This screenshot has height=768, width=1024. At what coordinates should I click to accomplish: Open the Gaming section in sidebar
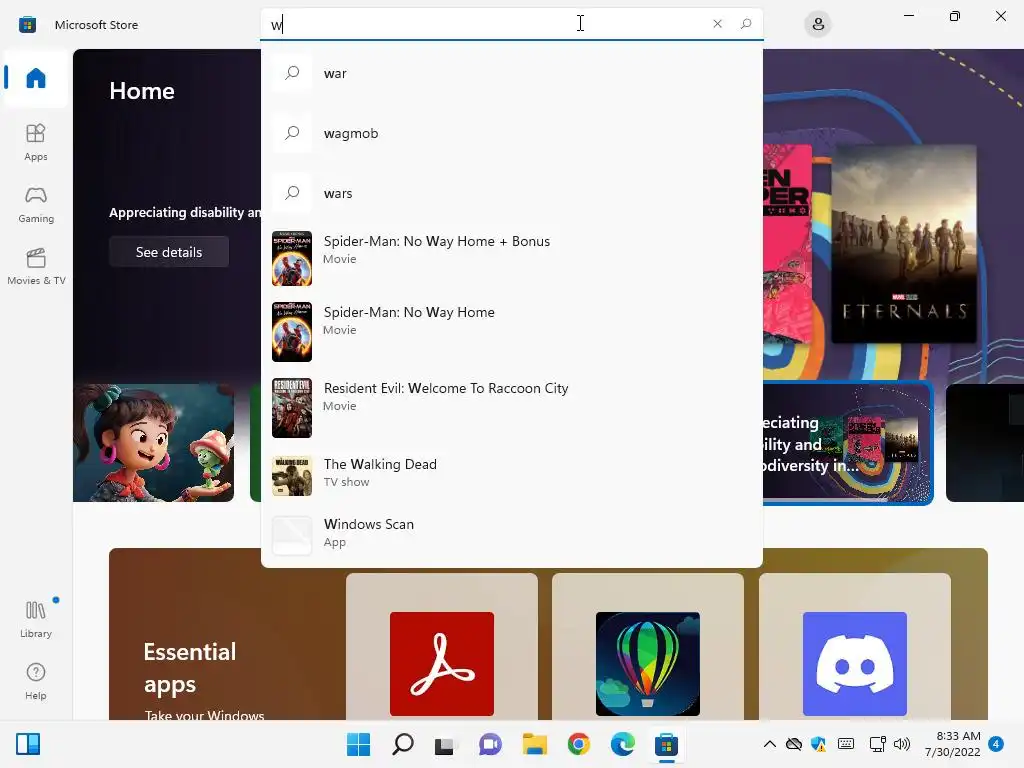pyautogui.click(x=36, y=205)
